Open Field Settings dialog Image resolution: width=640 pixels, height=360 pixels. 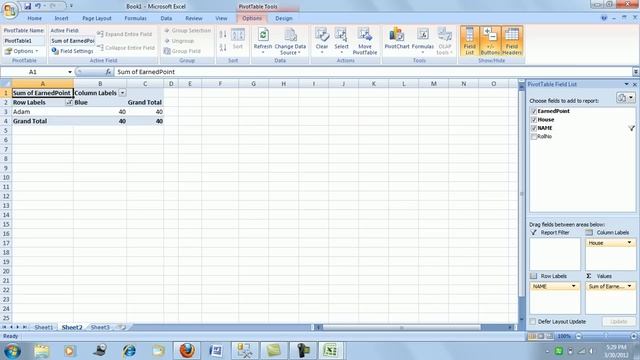tap(72, 51)
